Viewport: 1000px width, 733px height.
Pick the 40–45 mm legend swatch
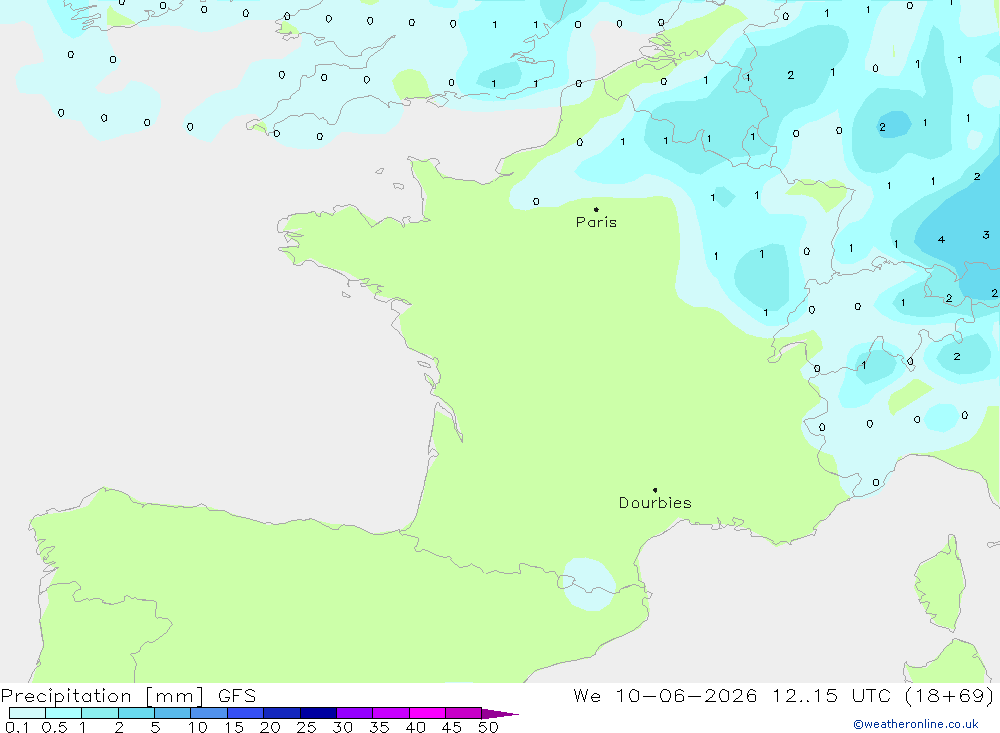(427, 713)
